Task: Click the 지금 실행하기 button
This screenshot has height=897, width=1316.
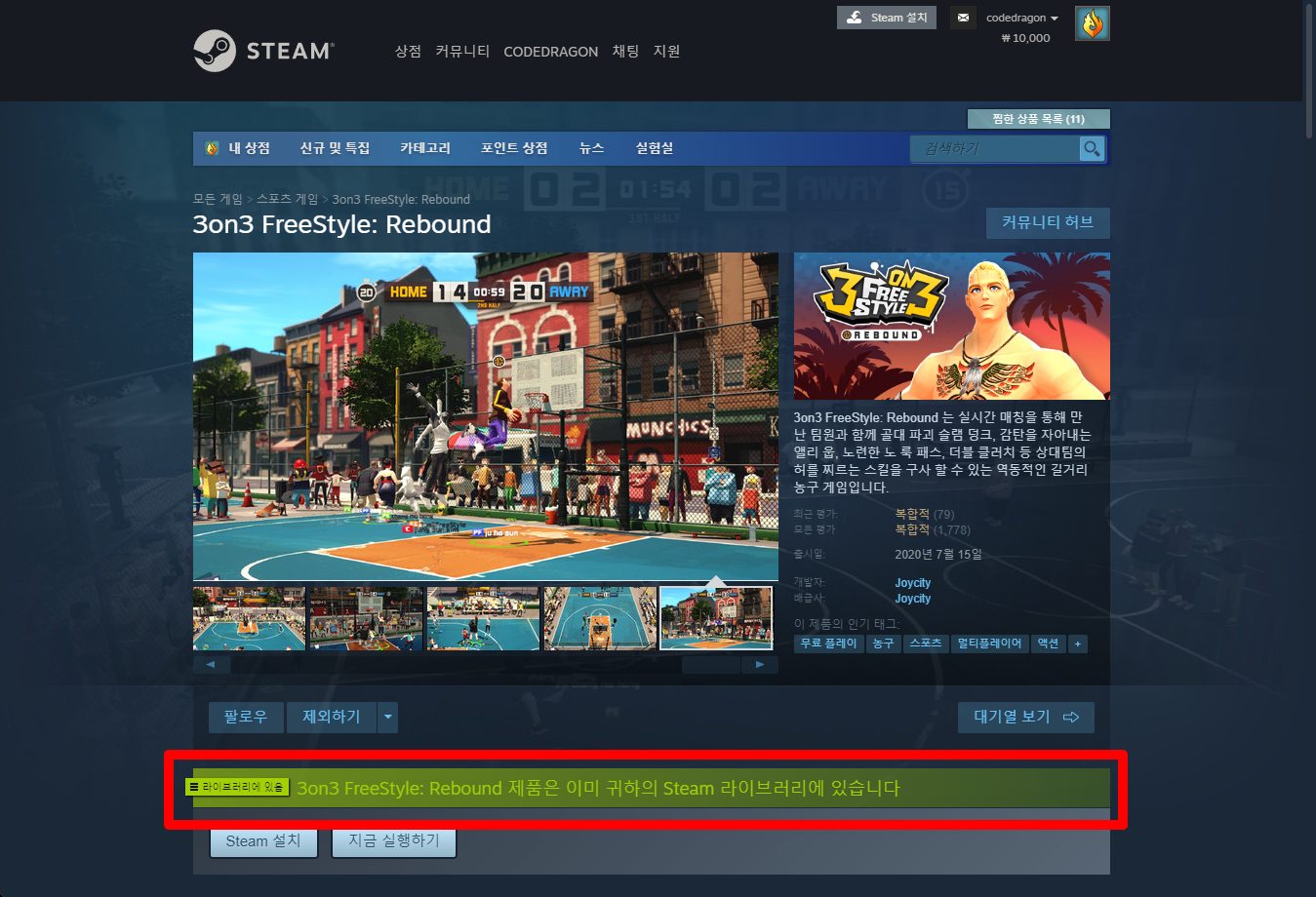Action: [394, 840]
